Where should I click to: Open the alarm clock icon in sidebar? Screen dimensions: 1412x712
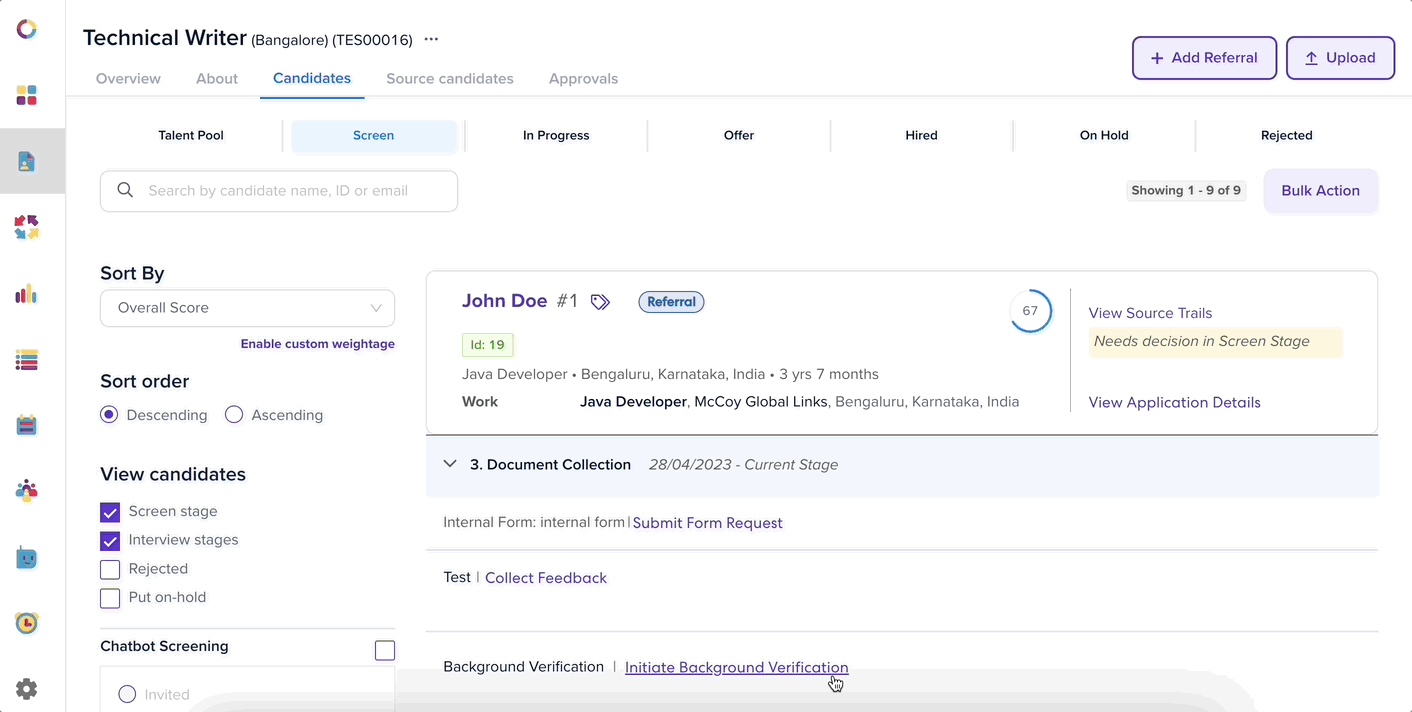point(27,623)
